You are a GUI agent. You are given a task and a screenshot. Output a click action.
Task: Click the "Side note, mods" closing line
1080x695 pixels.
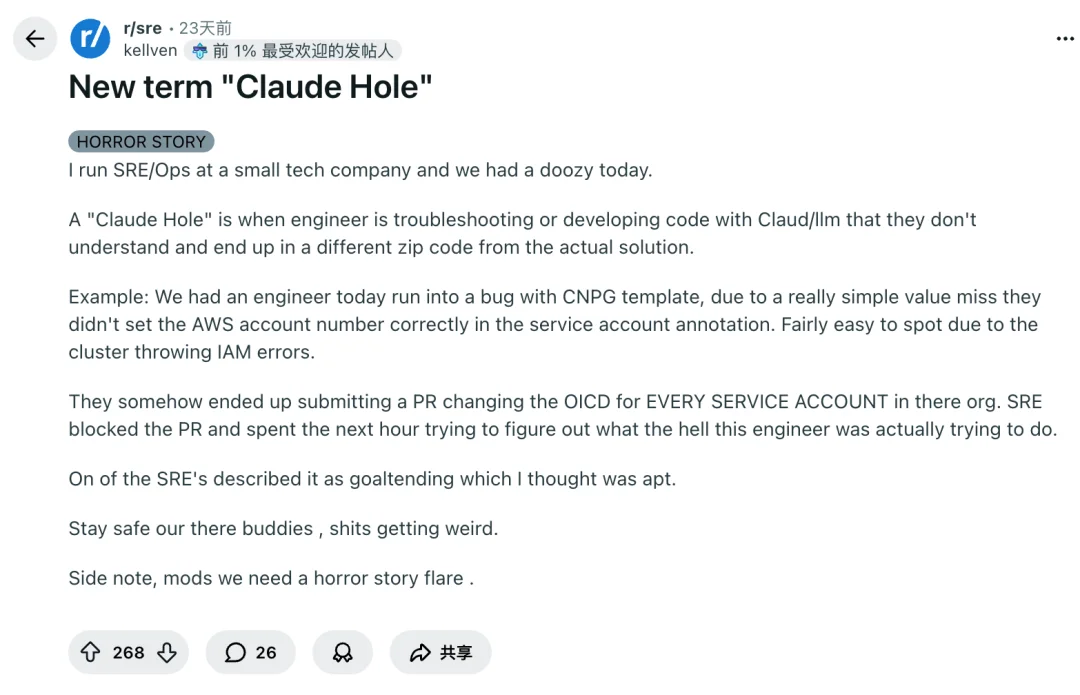click(x=270, y=578)
